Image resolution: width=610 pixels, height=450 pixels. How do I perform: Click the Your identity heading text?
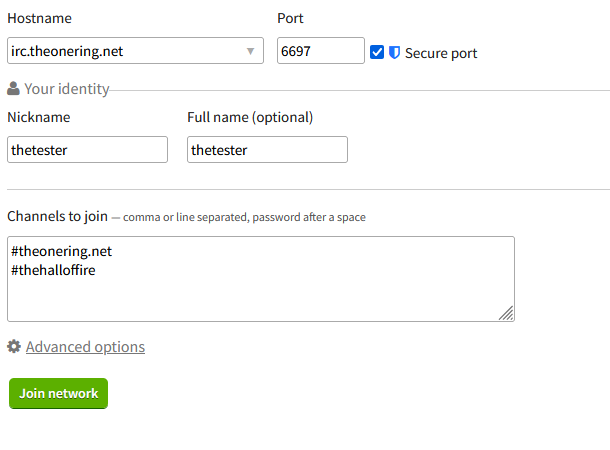point(67,89)
